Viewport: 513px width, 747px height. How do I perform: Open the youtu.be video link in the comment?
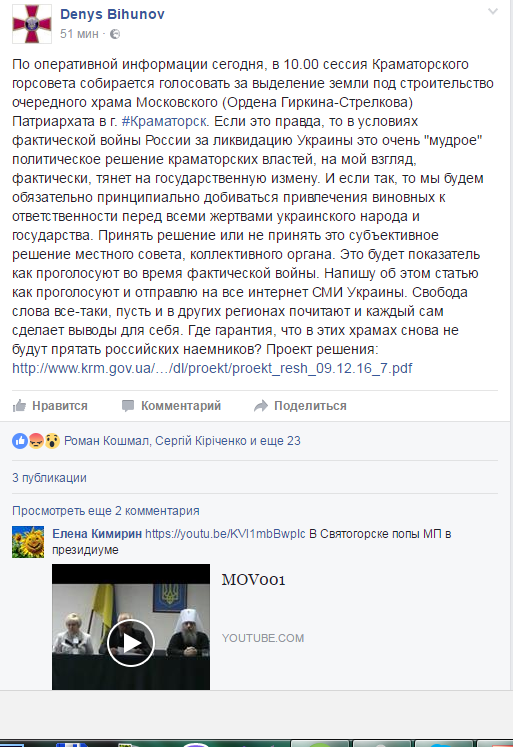coord(225,534)
